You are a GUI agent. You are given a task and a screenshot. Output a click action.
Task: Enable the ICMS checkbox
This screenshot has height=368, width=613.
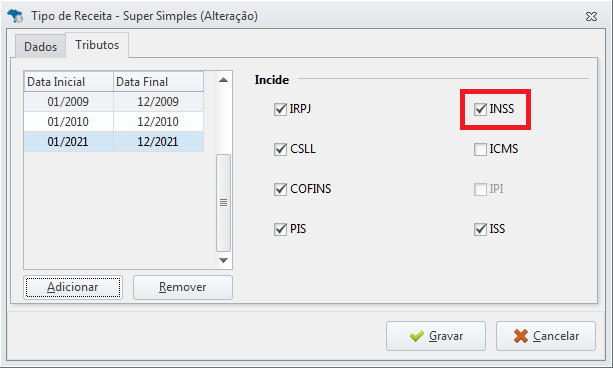click(x=480, y=149)
